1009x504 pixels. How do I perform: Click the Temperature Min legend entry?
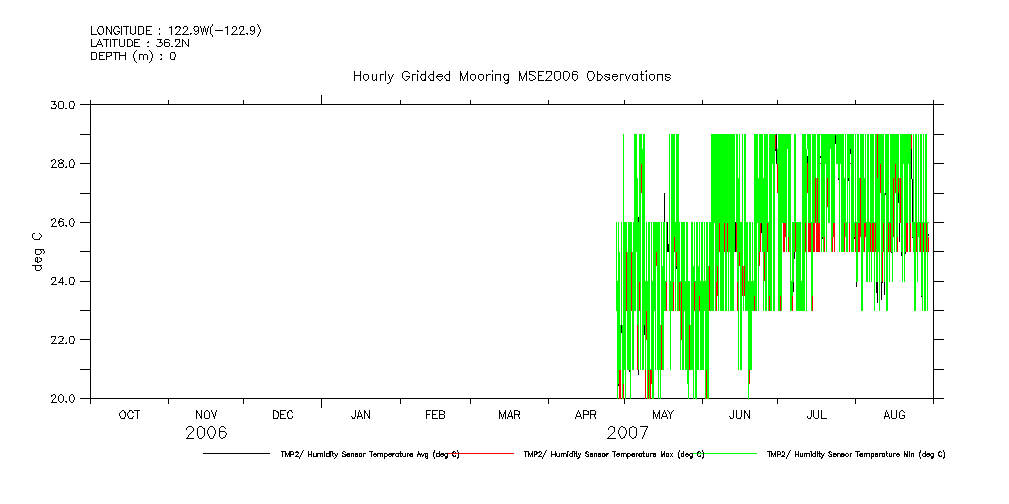coord(855,454)
